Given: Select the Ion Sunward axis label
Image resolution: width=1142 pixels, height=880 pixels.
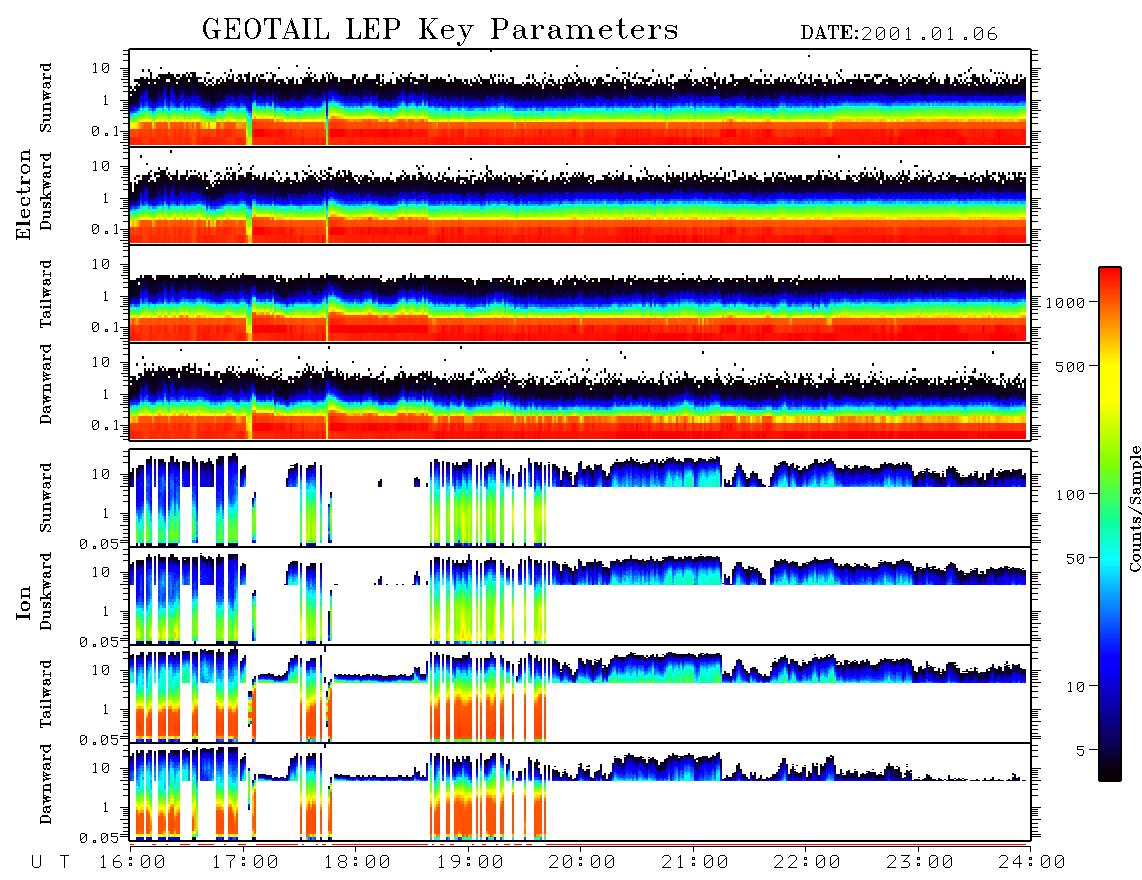Looking at the screenshot, I should click(46, 498).
